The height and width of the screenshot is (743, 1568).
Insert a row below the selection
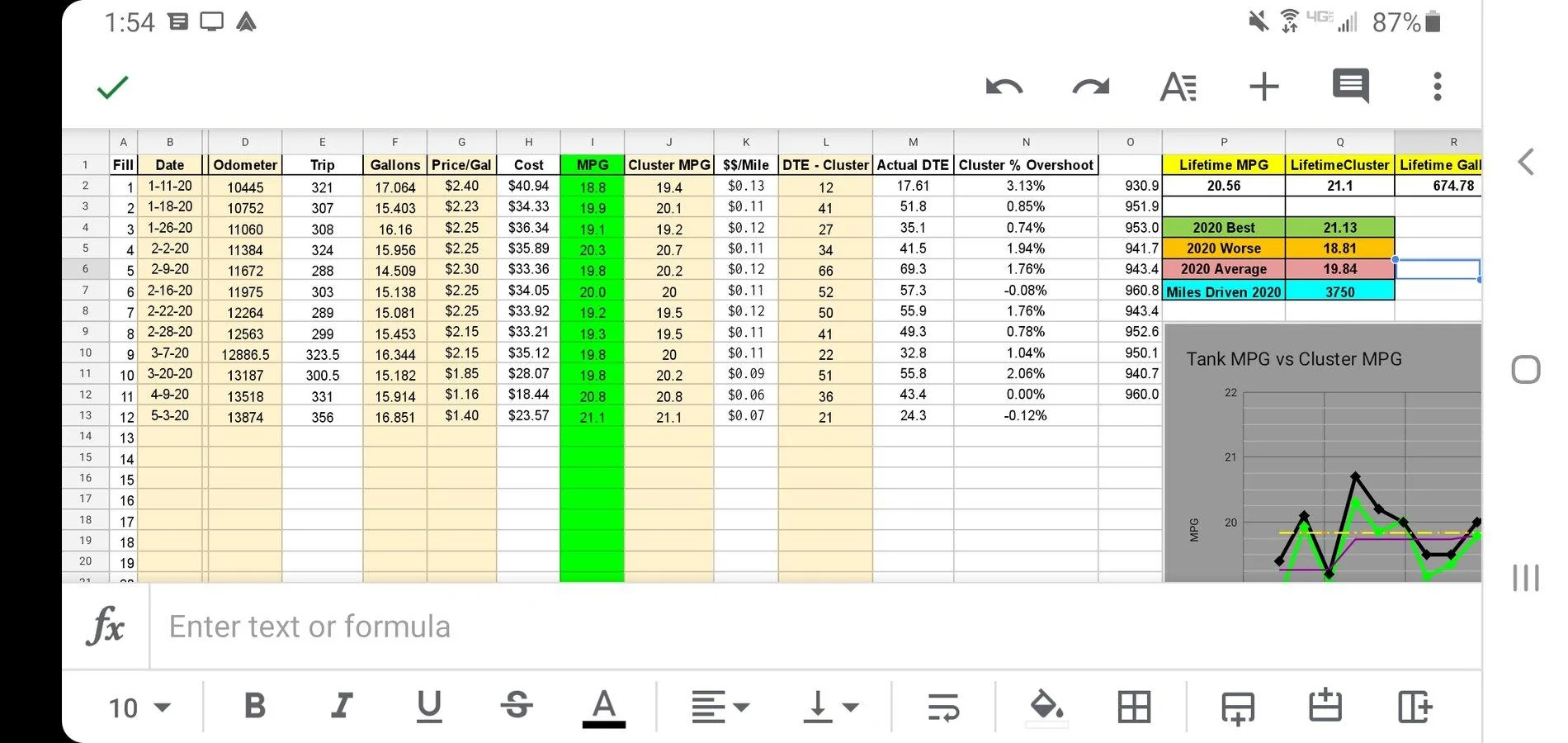pyautogui.click(x=1238, y=708)
